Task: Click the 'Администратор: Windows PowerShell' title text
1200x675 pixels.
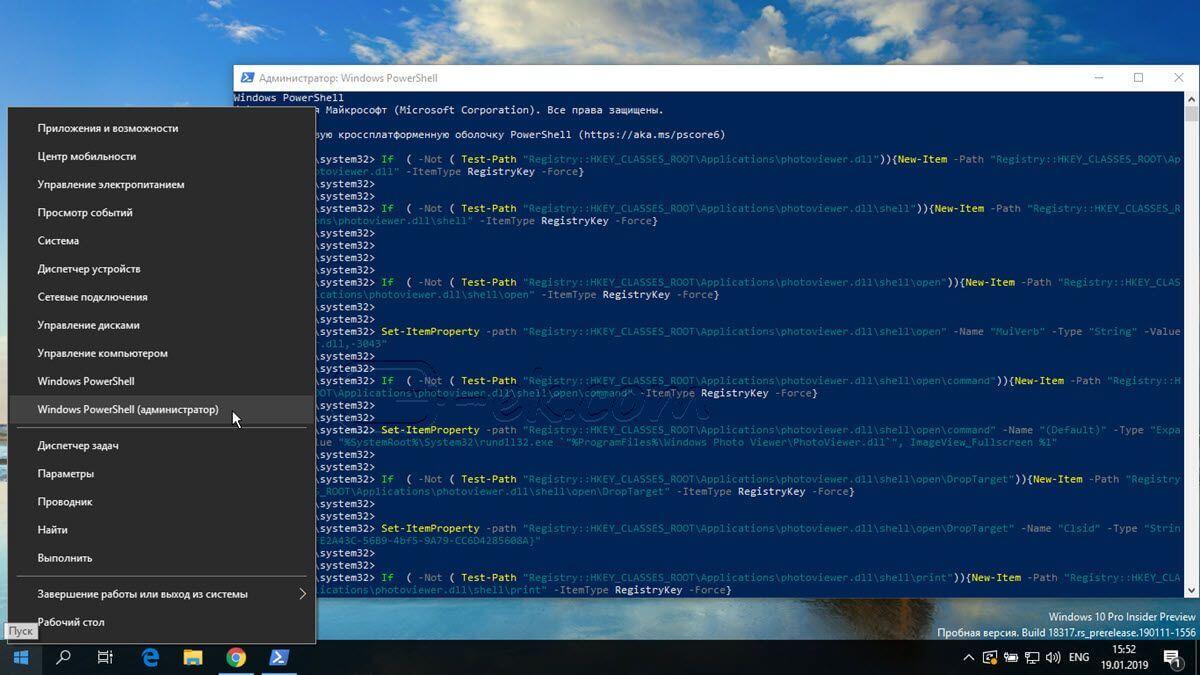Action: pos(348,78)
